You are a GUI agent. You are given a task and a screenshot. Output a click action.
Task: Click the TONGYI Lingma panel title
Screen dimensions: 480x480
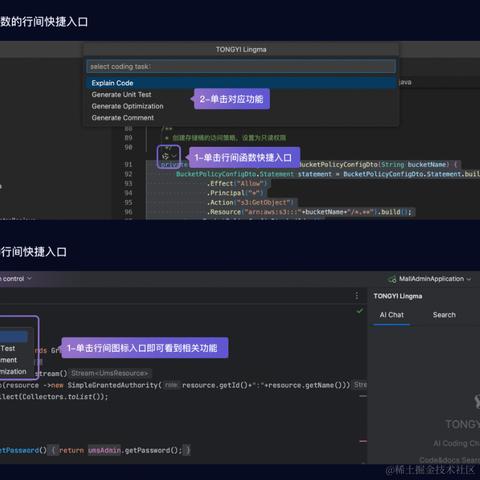(398, 296)
